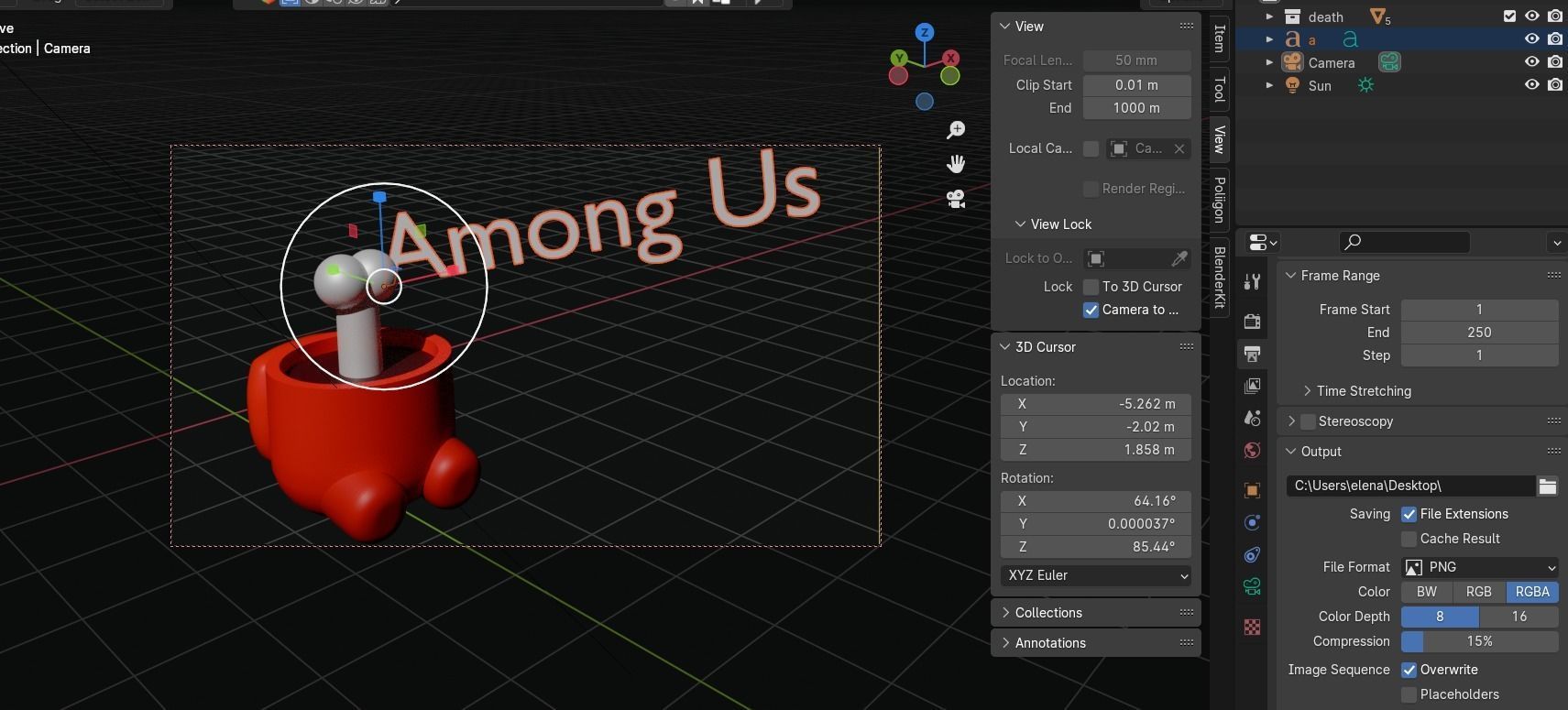This screenshot has height=710, width=1568.
Task: Select BW color mode
Action: point(1427,592)
